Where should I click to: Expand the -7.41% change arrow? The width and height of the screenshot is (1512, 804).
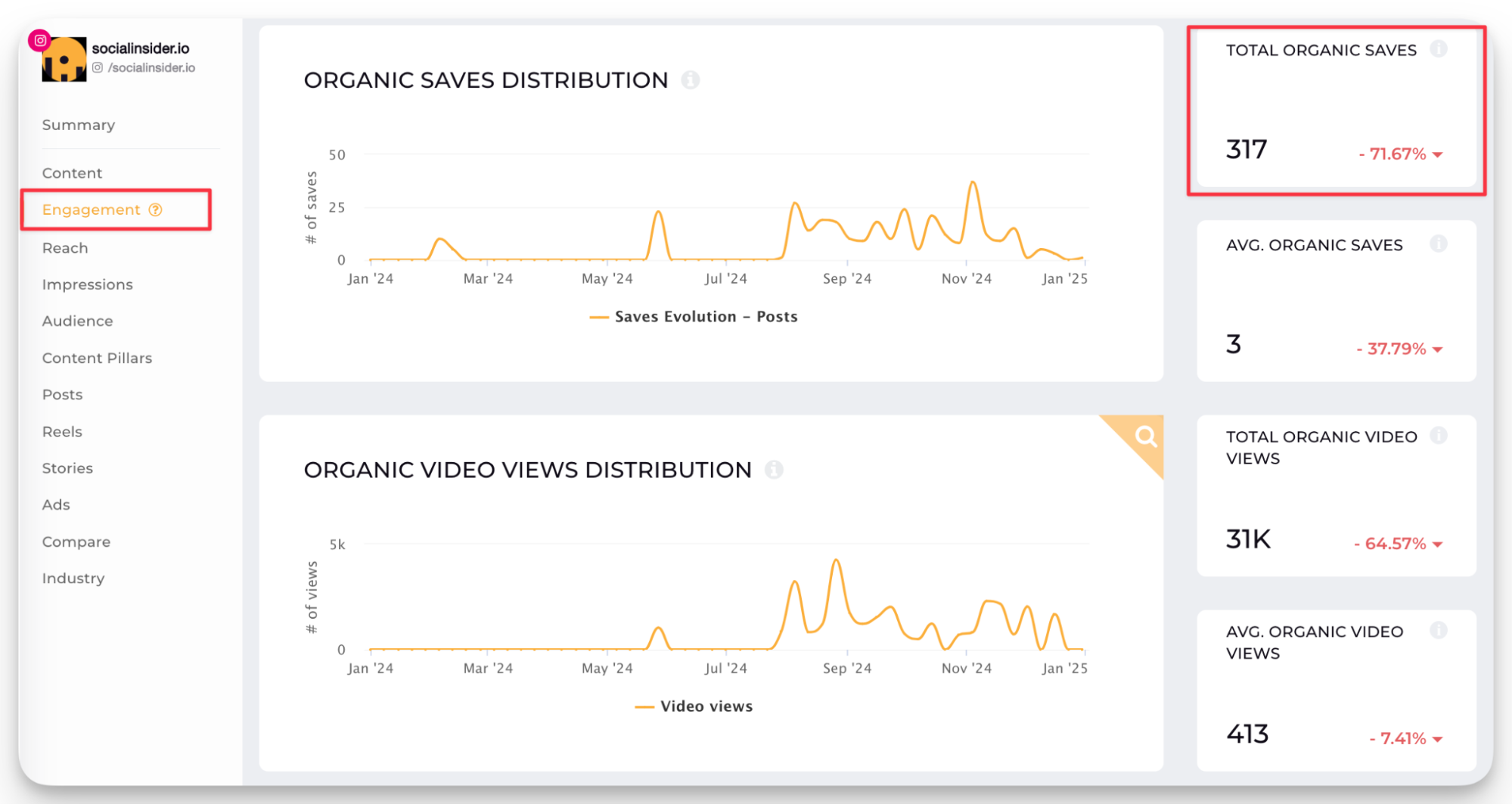(x=1437, y=739)
